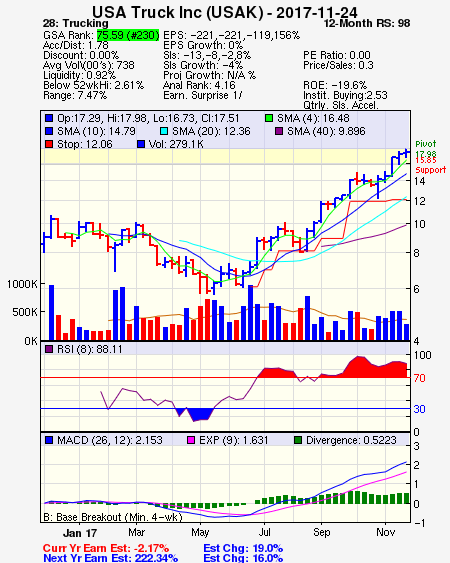The width and height of the screenshot is (450, 563).
Task: Click the red Support label
Action: point(431,169)
